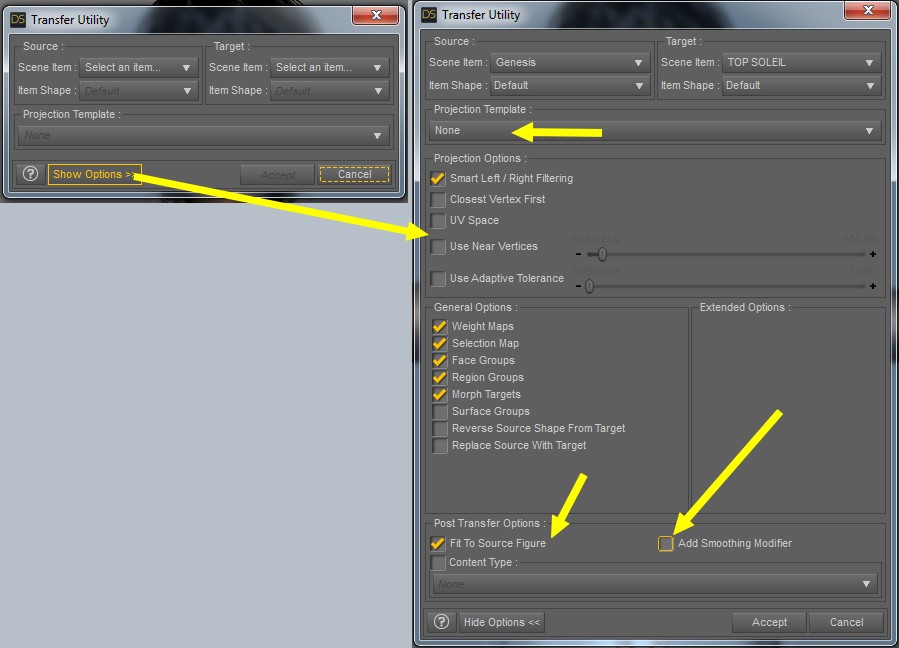Viewport: 899px width, 648px height.
Task: Open Projection Template dropdown in large window
Action: (x=655, y=131)
